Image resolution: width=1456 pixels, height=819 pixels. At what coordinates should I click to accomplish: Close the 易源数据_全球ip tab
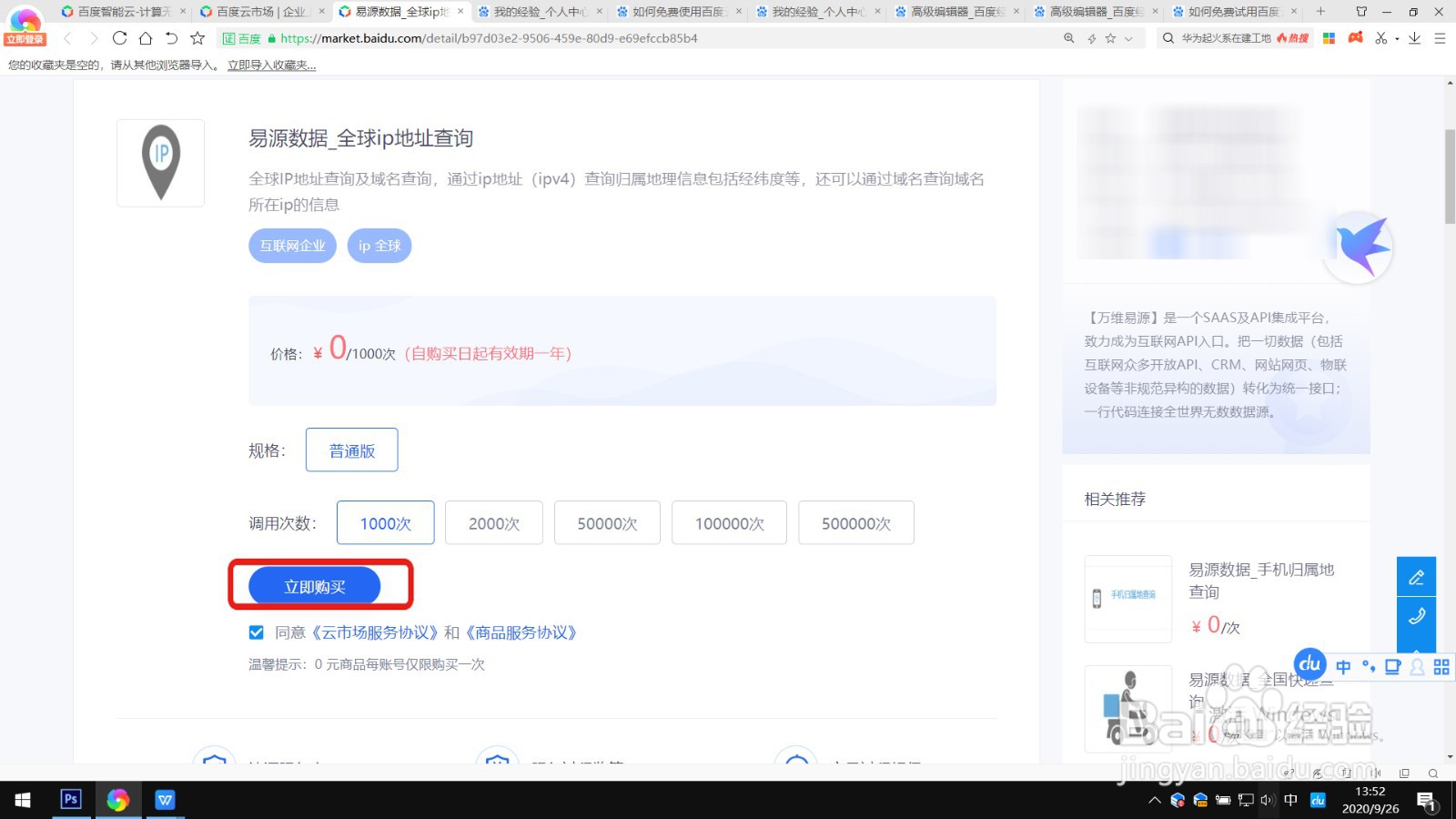coord(460,12)
